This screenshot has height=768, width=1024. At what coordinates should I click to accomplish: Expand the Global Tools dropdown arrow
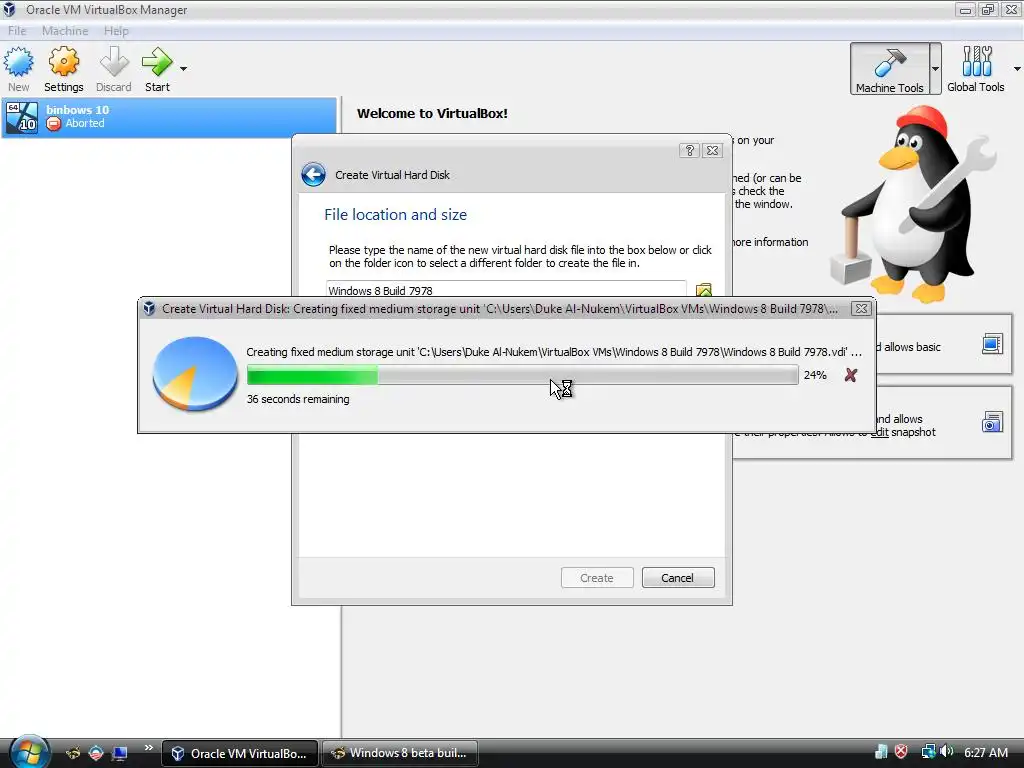coord(1017,69)
